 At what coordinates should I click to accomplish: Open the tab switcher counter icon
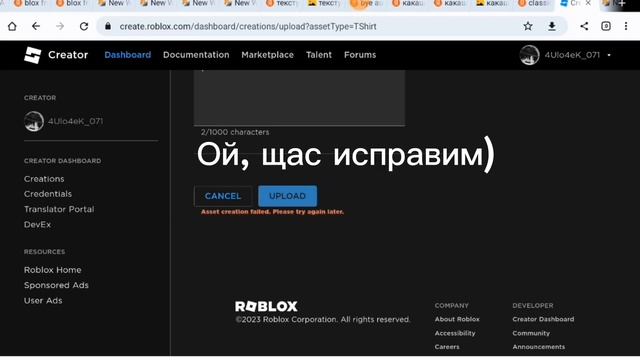(606, 26)
